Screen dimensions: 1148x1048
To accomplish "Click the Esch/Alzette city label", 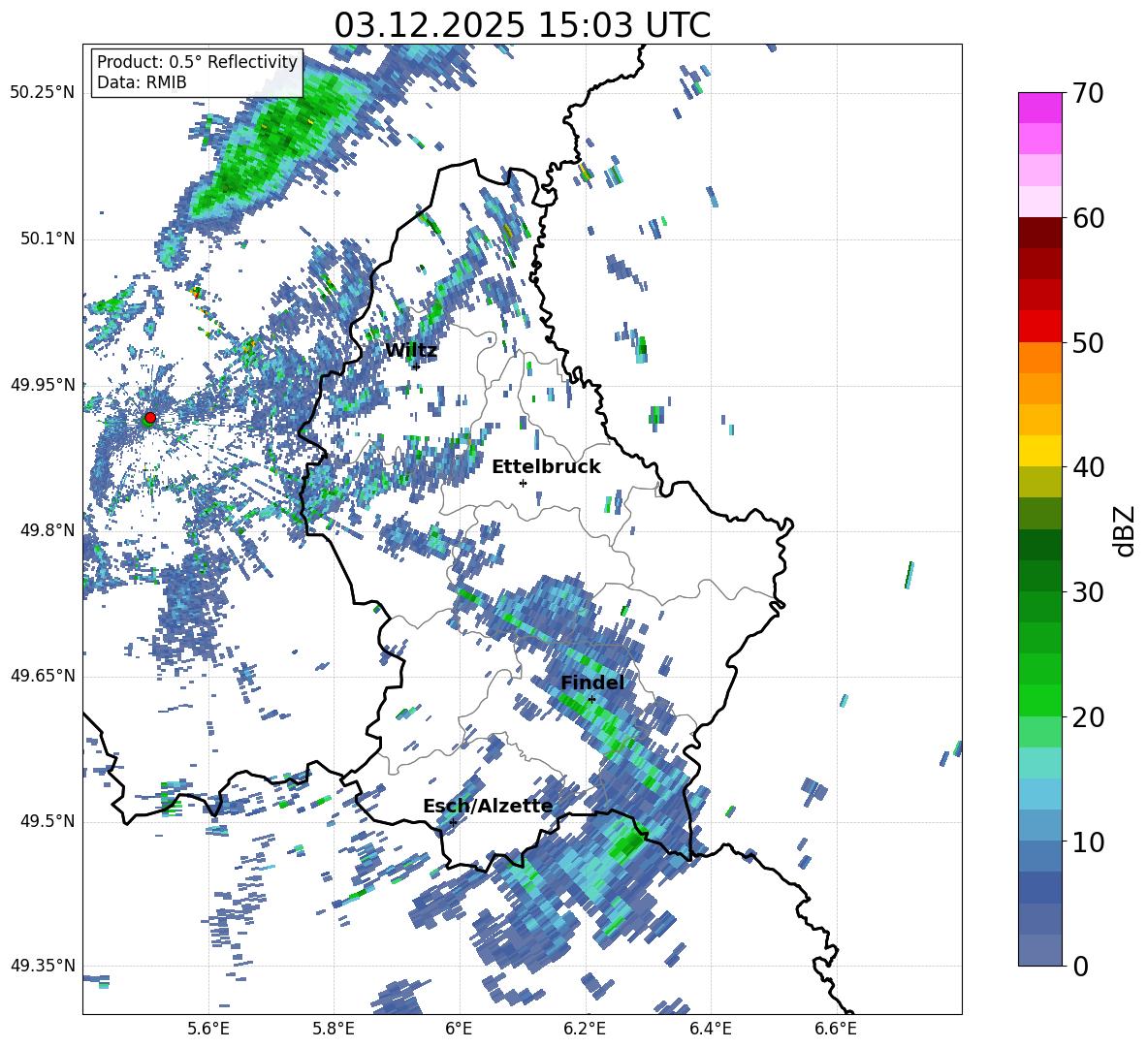I will click(488, 807).
